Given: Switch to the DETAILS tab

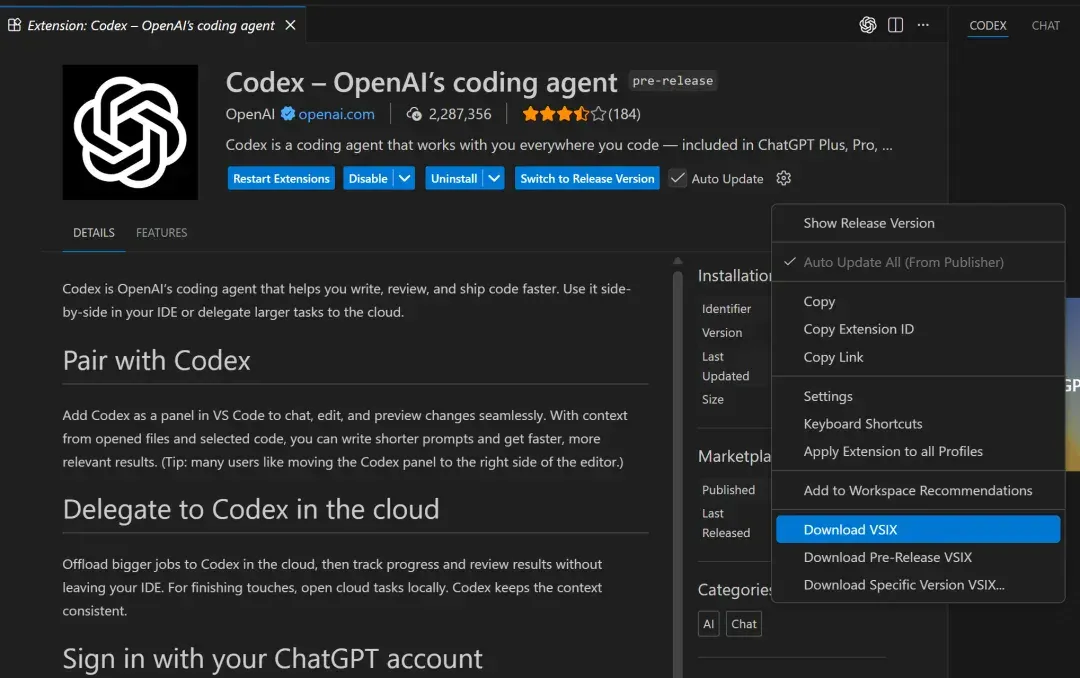Looking at the screenshot, I should [x=94, y=233].
